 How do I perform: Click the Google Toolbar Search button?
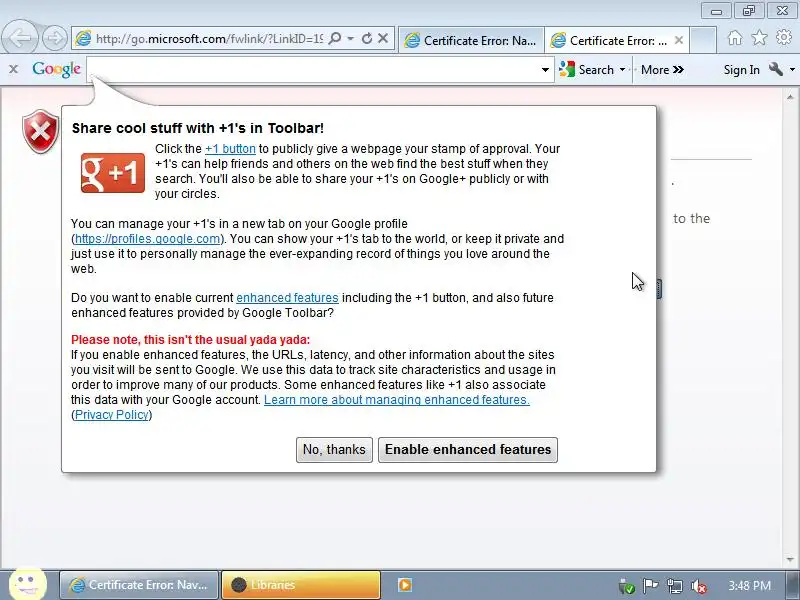(x=587, y=69)
